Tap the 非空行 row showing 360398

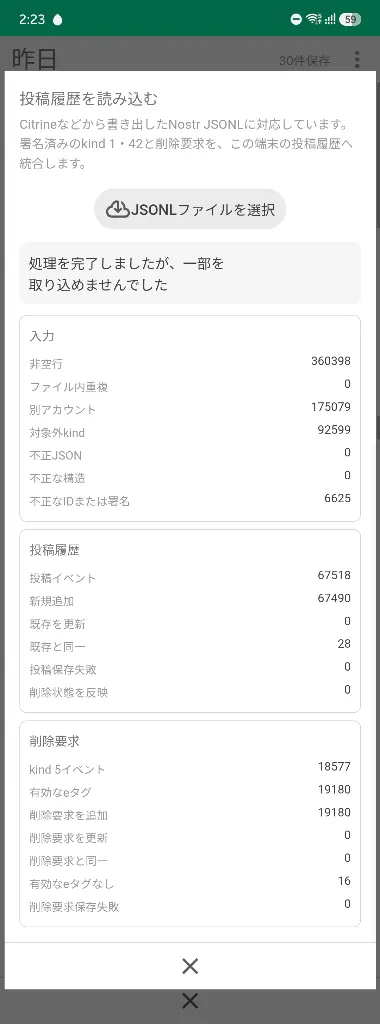click(190, 362)
